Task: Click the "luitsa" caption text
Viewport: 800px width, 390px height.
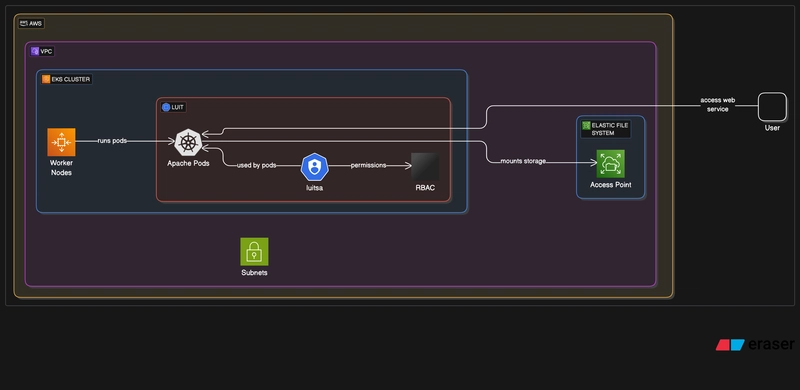Action: 314,188
